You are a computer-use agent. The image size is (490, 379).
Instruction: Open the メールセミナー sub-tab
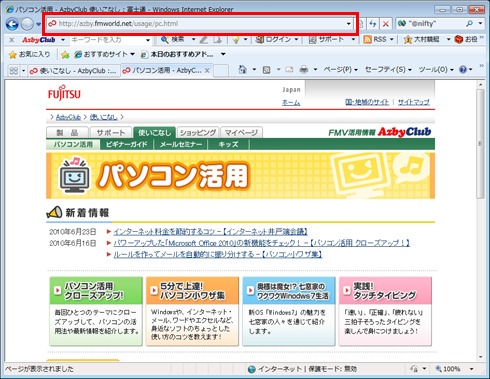pos(181,144)
